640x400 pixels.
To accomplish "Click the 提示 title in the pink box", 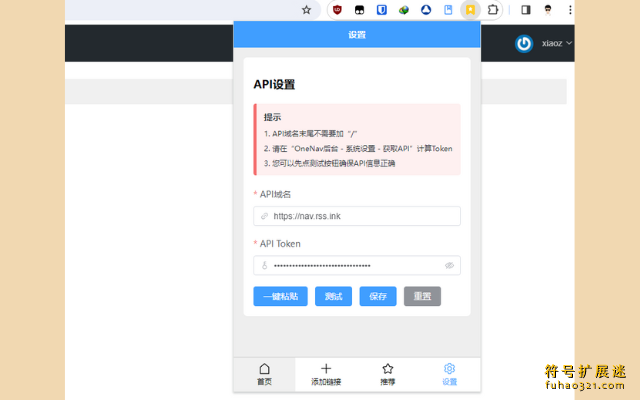I will point(272,118).
